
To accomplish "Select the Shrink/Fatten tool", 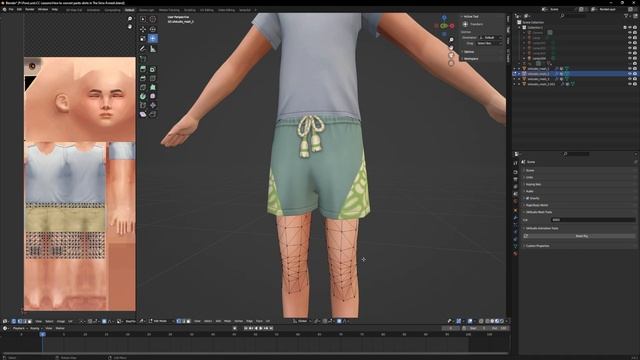I will (x=153, y=105).
